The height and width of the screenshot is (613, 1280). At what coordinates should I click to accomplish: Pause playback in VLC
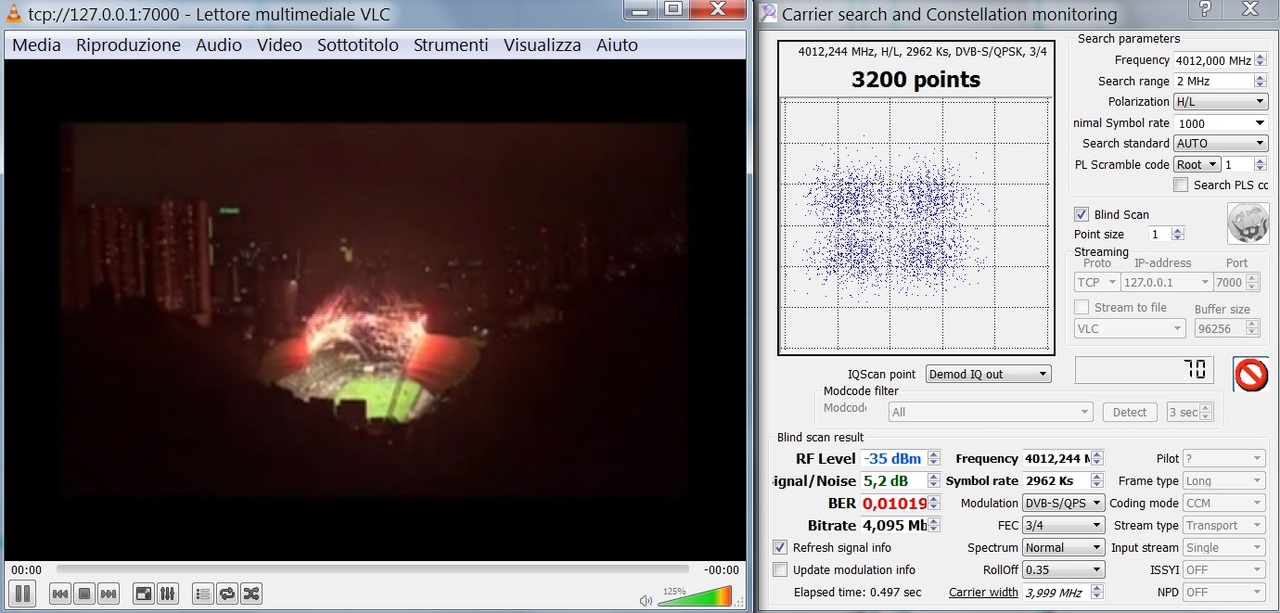point(22,593)
